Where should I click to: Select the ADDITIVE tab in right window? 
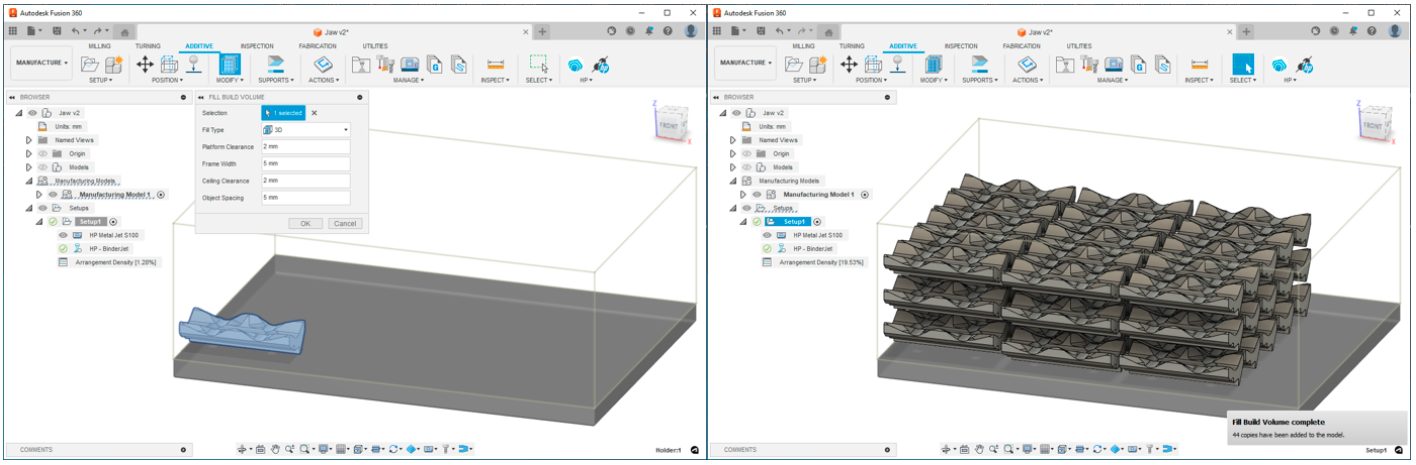point(903,46)
